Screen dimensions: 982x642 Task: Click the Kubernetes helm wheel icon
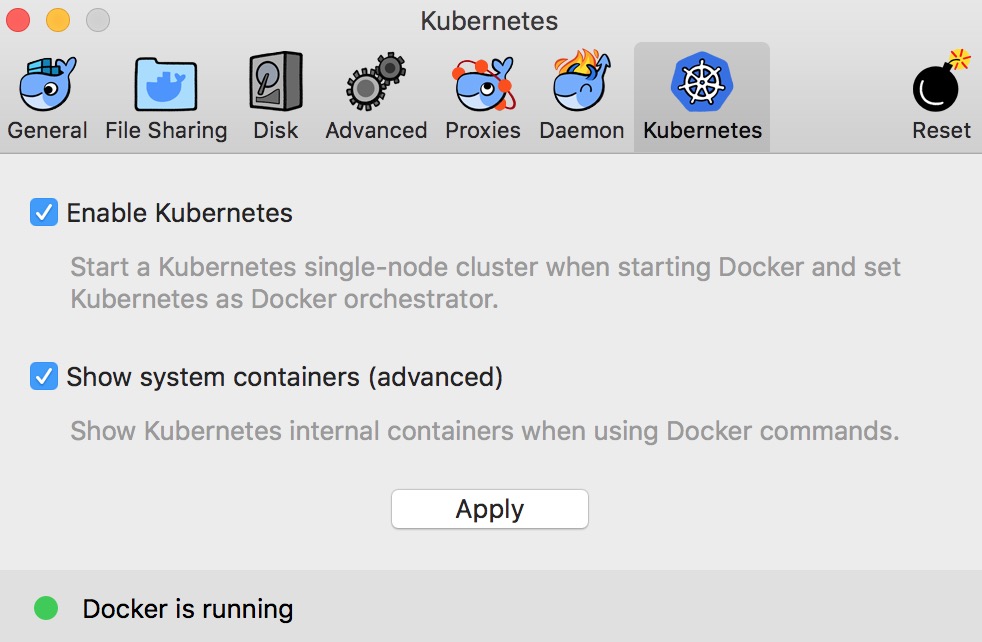tap(702, 84)
